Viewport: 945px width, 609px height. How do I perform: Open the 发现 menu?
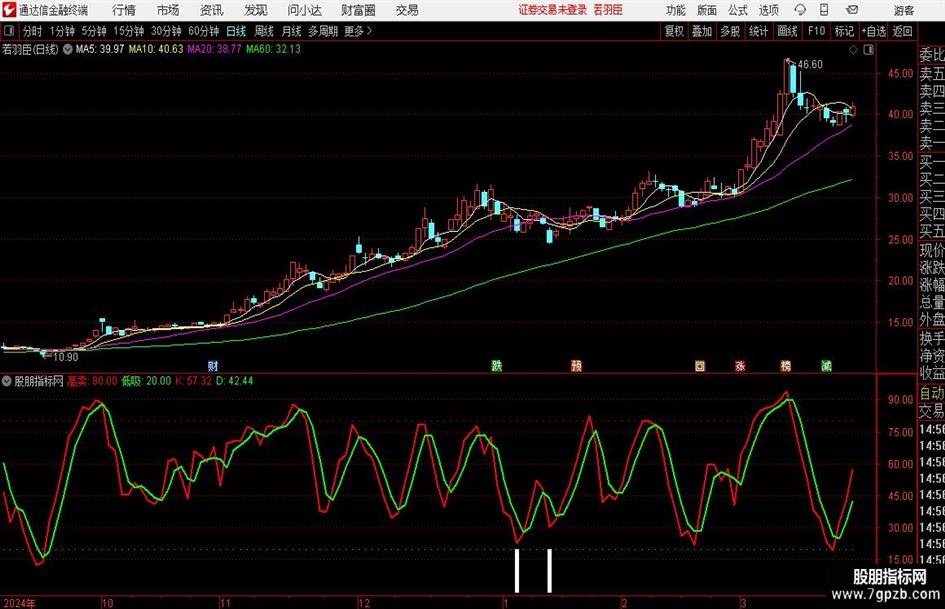click(x=256, y=10)
